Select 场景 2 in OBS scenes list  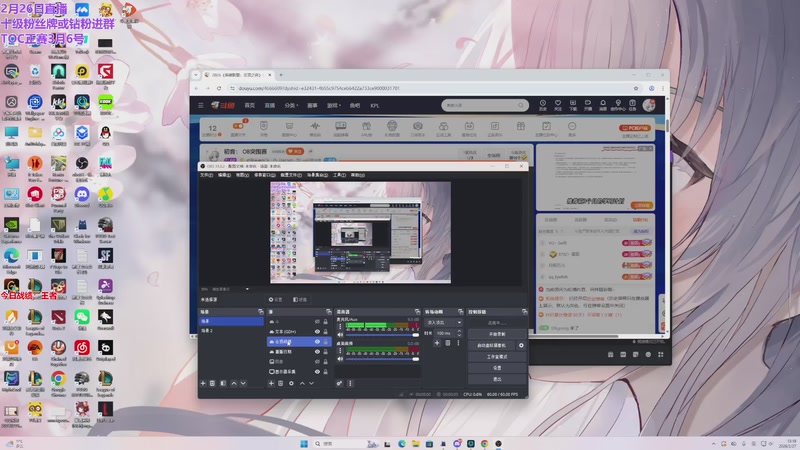[x=231, y=331]
